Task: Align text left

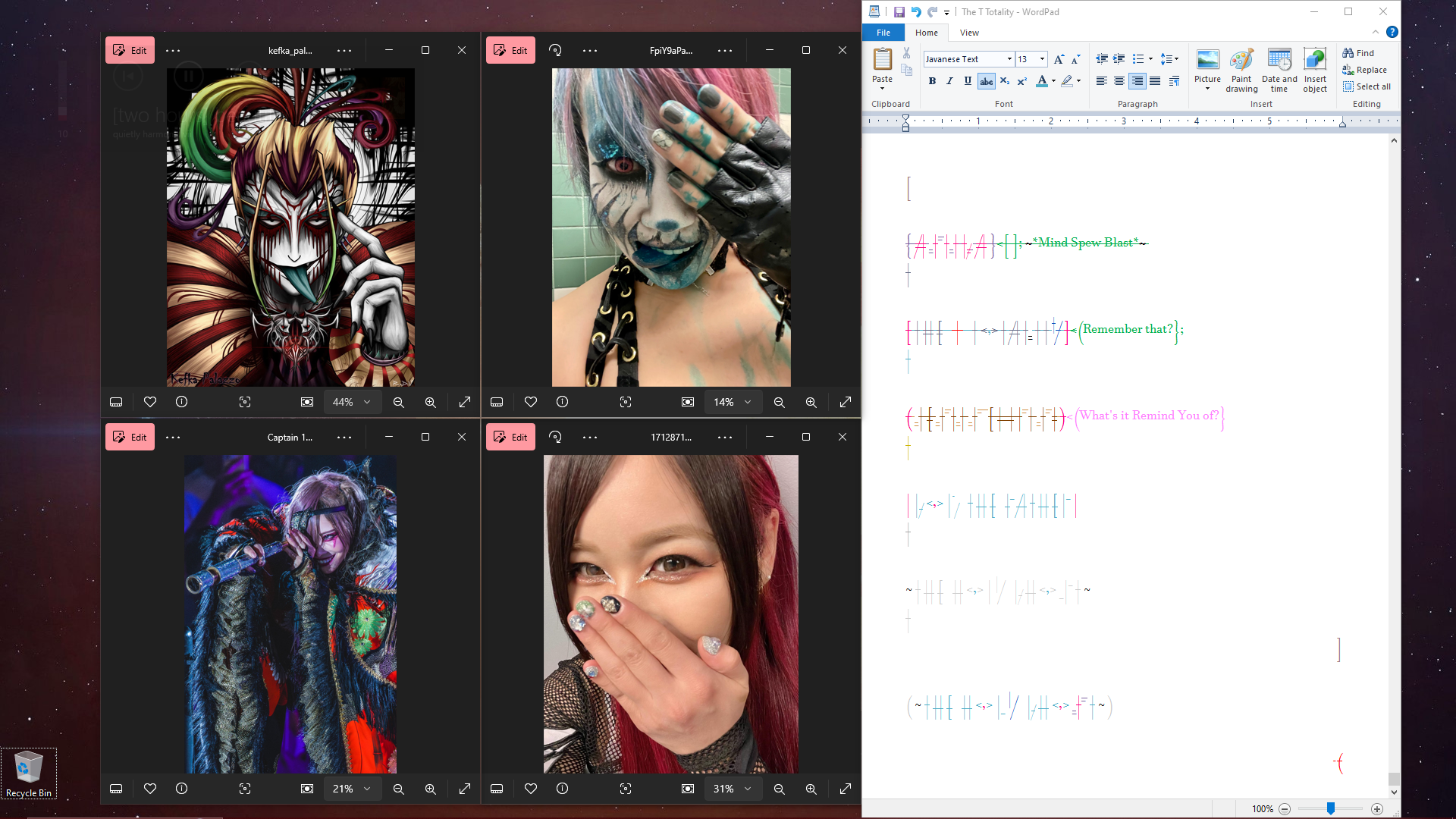Action: click(x=1101, y=81)
